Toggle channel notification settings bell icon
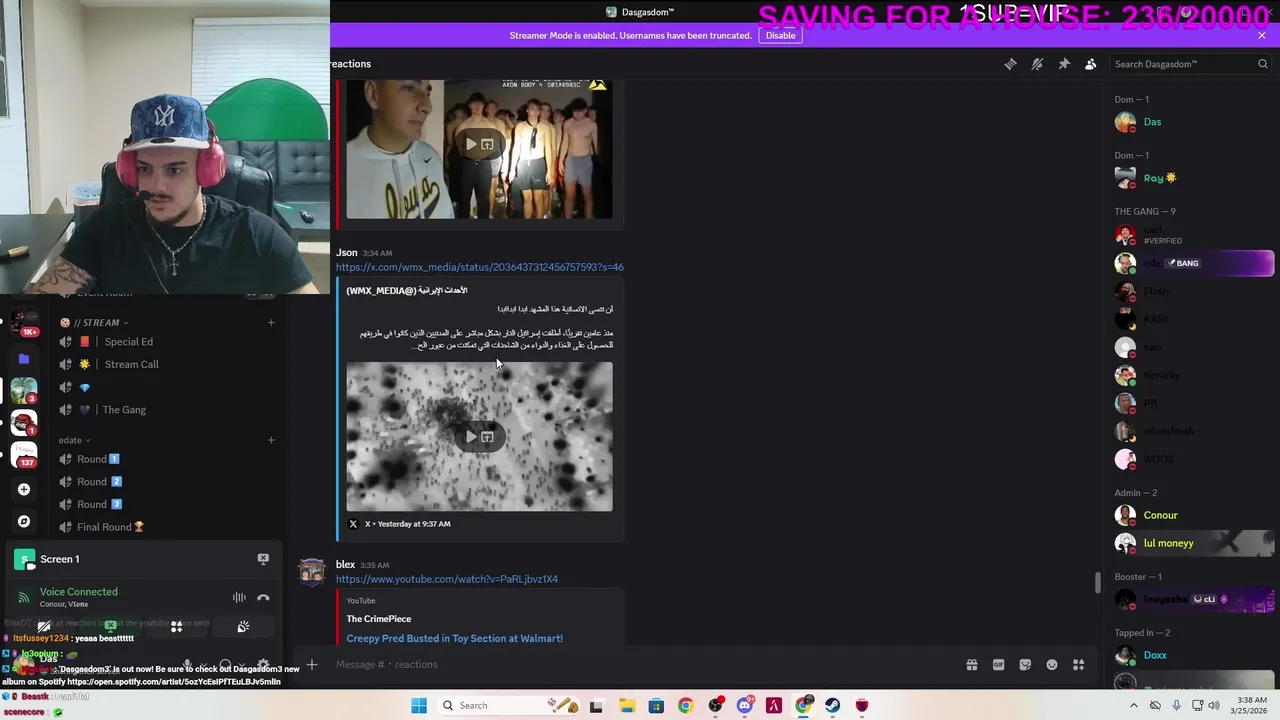1280x720 pixels. [x=1037, y=64]
